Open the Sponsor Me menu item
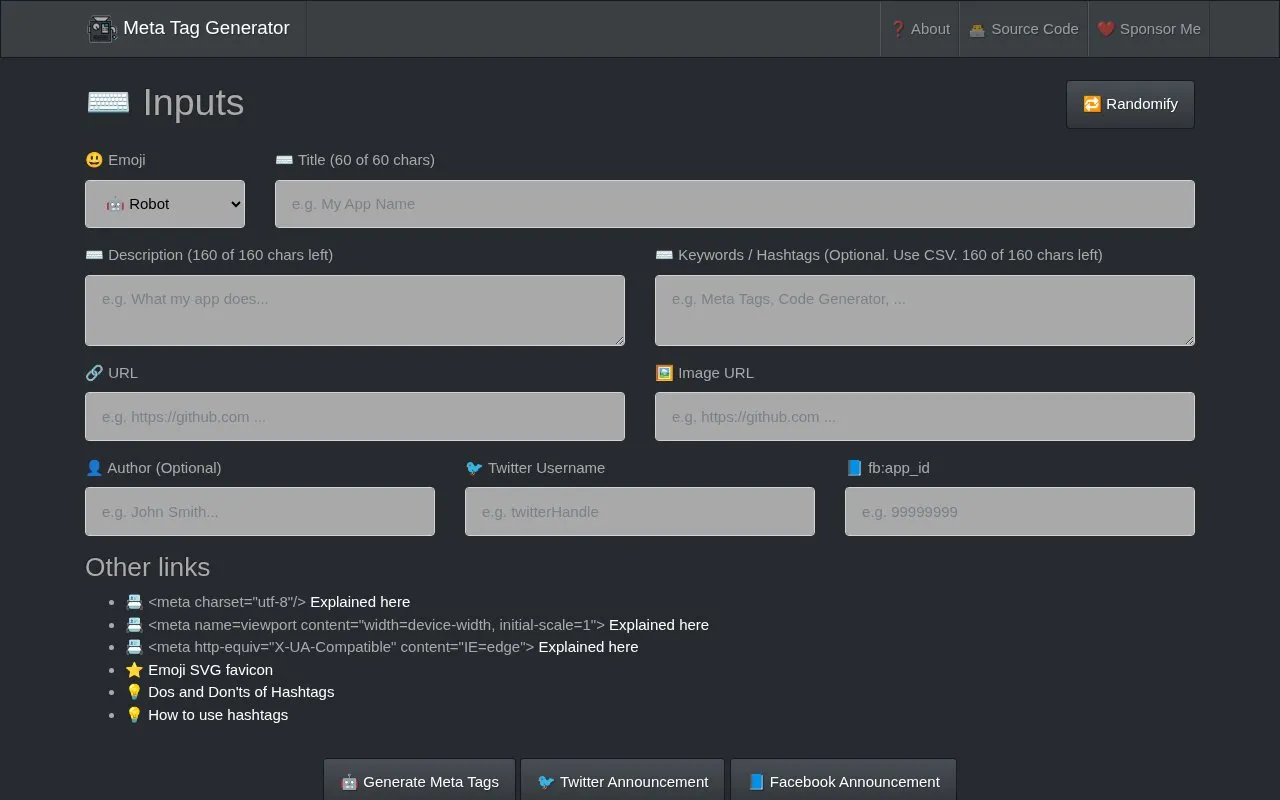Image resolution: width=1280 pixels, height=800 pixels. point(1149,29)
